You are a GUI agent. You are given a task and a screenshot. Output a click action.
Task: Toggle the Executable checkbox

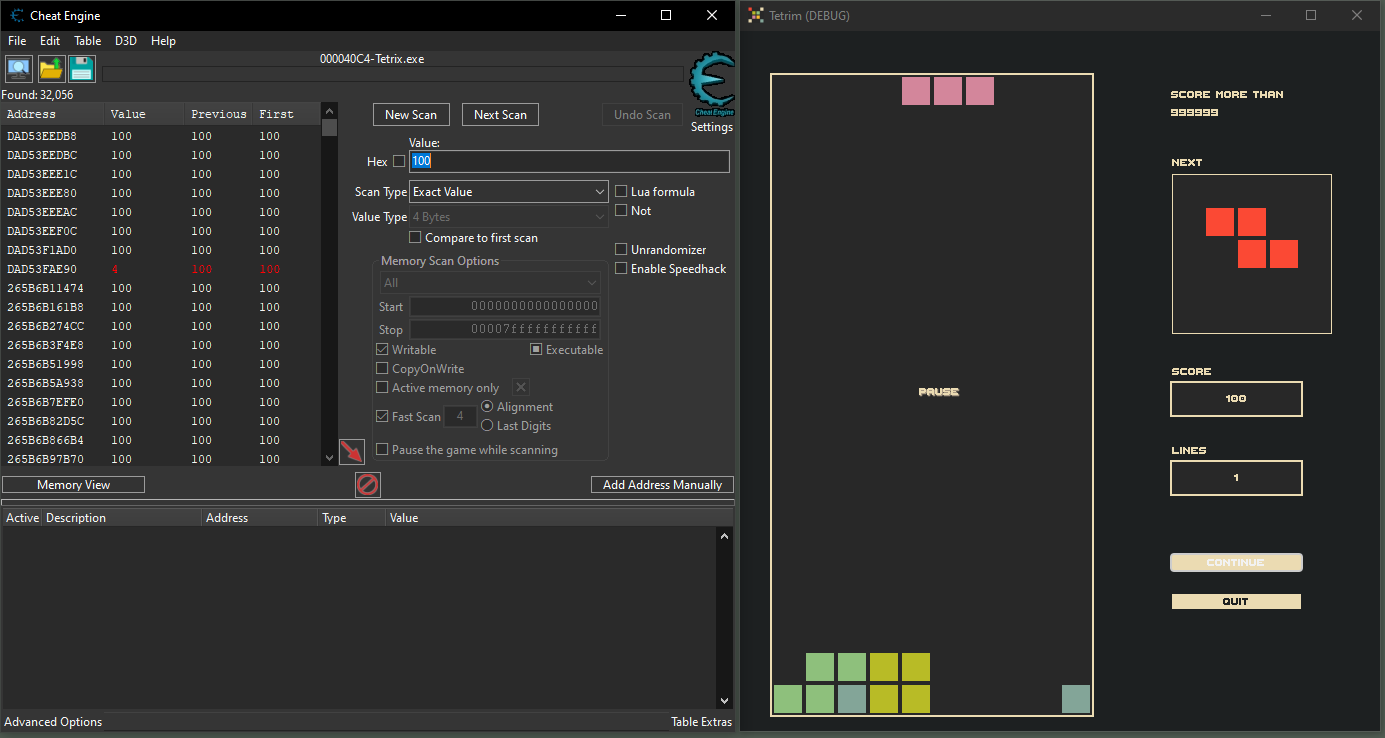coord(536,349)
